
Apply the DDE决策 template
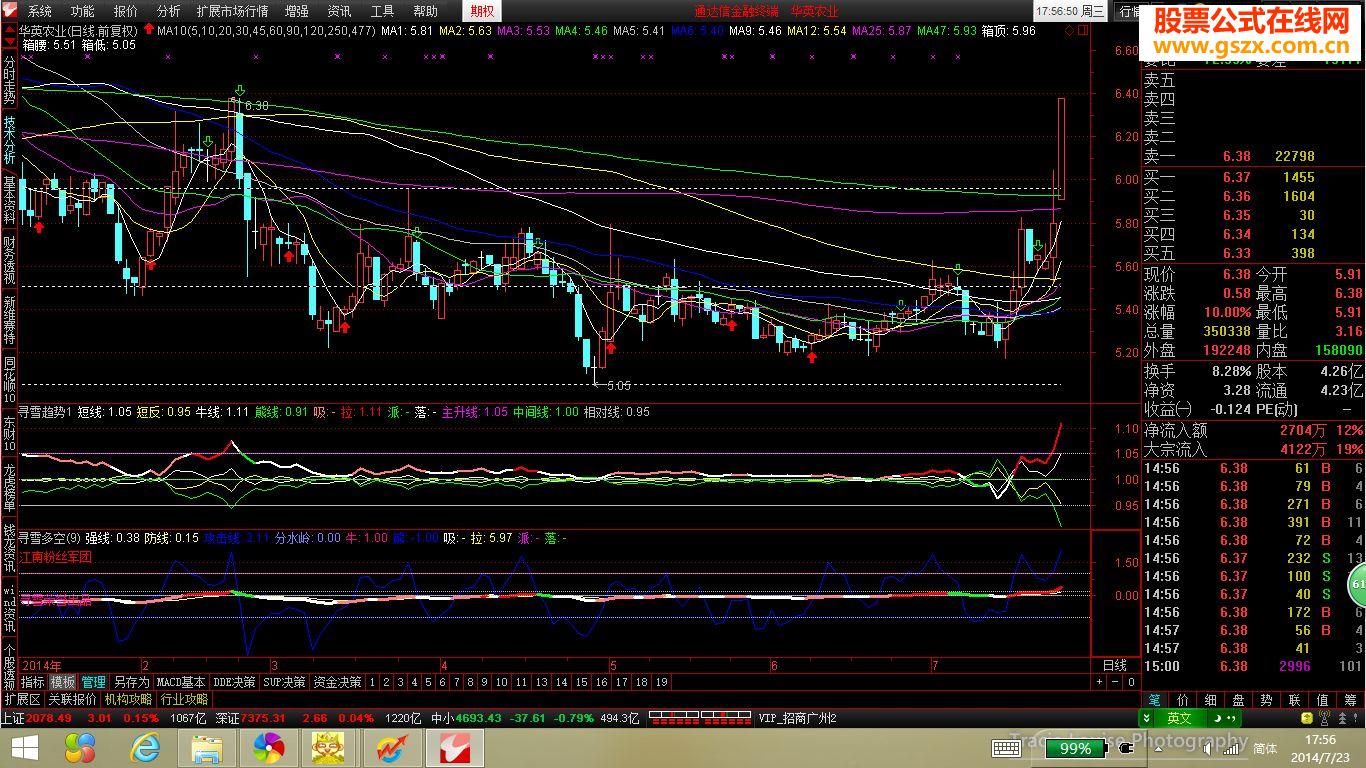point(235,682)
